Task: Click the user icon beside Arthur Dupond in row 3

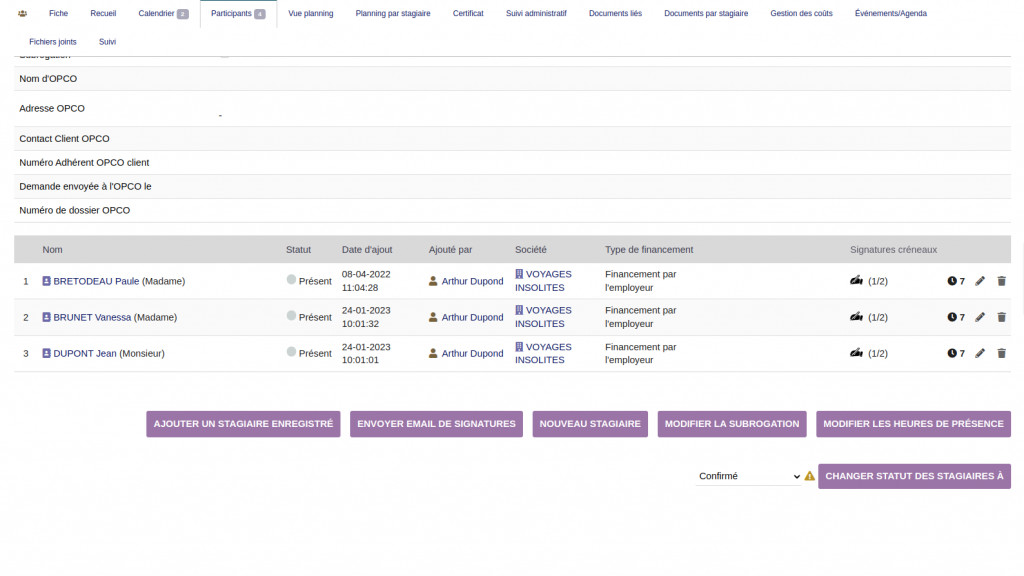Action: (x=433, y=353)
